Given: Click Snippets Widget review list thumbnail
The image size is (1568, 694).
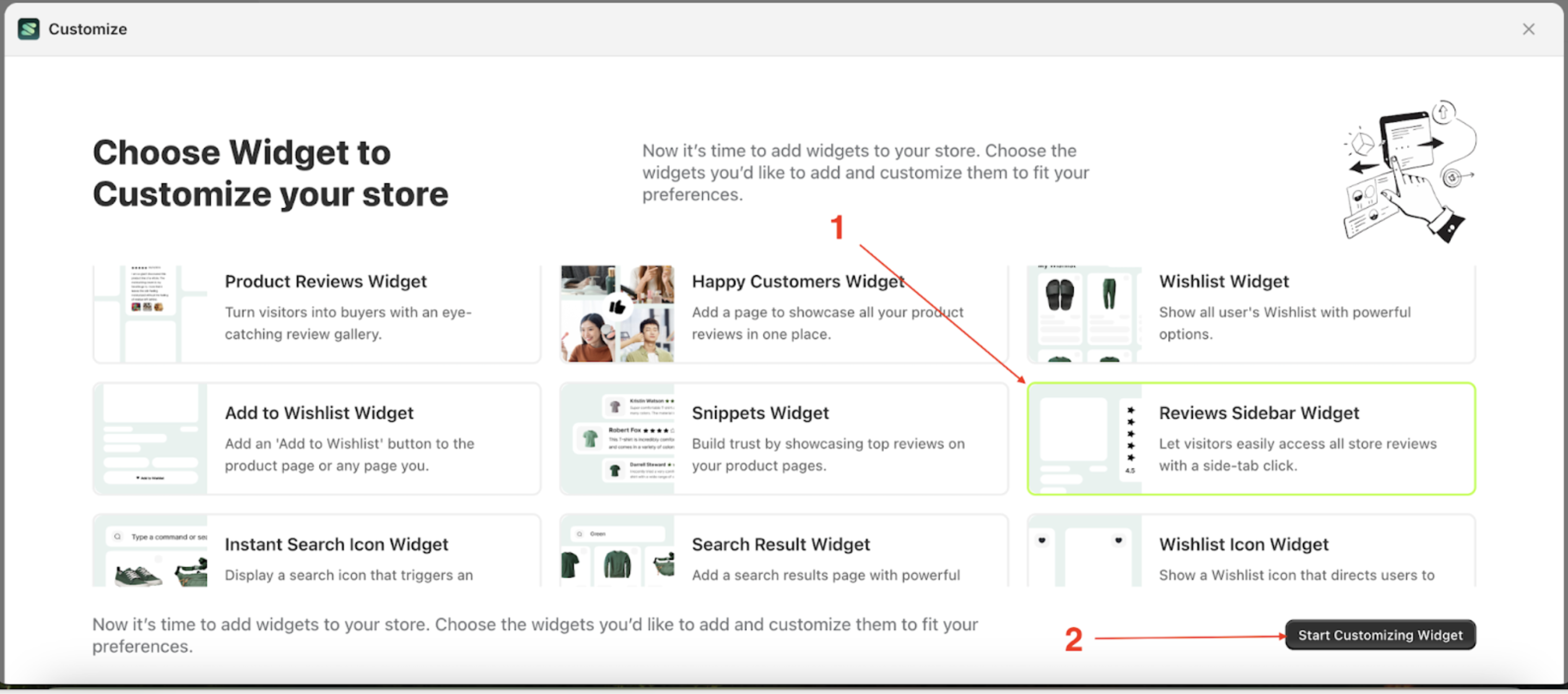Looking at the screenshot, I should (x=617, y=439).
